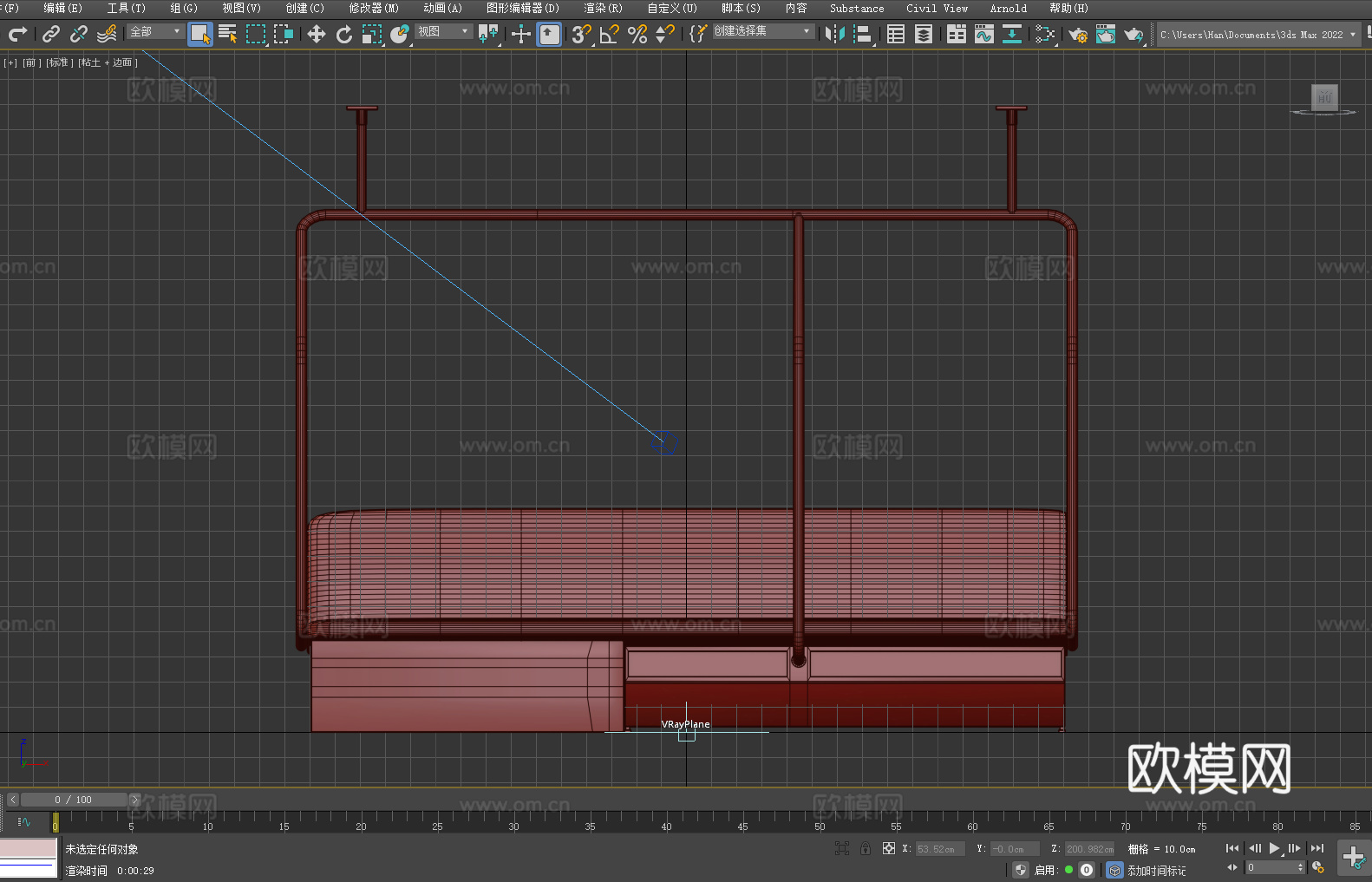1372x882 pixels.
Task: Click the ViewCube front face
Action: (x=1324, y=96)
